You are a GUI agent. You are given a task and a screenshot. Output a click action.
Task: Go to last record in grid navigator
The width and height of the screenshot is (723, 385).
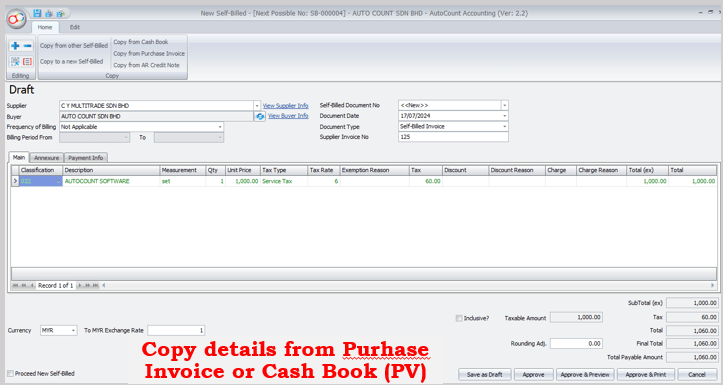click(95, 285)
